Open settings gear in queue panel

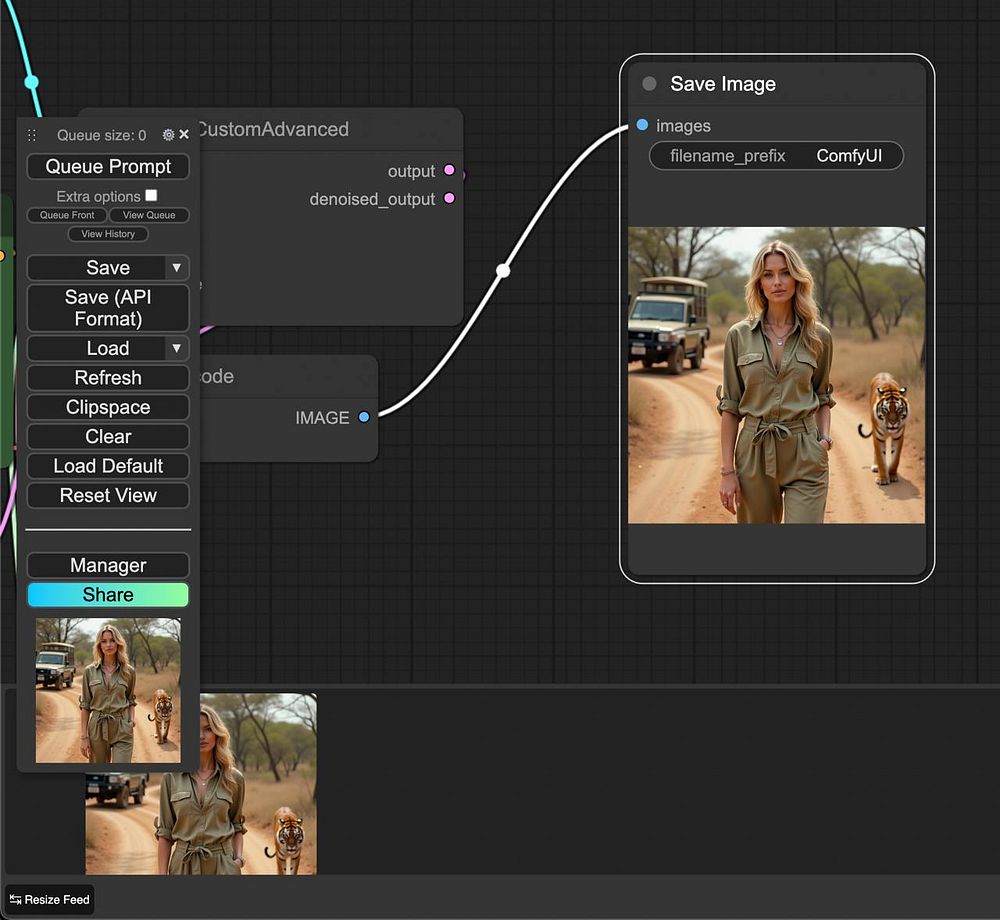pyautogui.click(x=168, y=135)
